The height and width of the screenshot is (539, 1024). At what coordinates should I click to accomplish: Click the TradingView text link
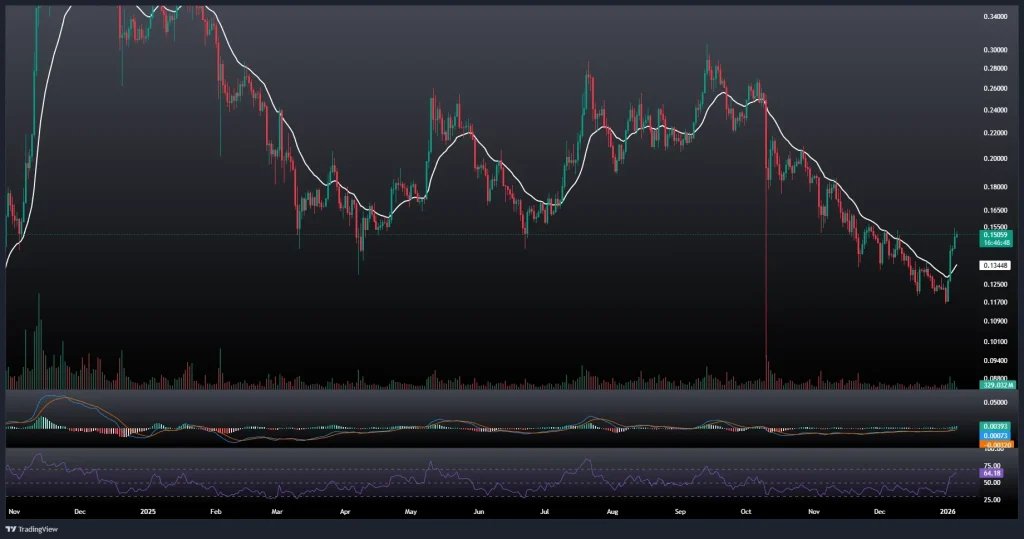[x=41, y=528]
